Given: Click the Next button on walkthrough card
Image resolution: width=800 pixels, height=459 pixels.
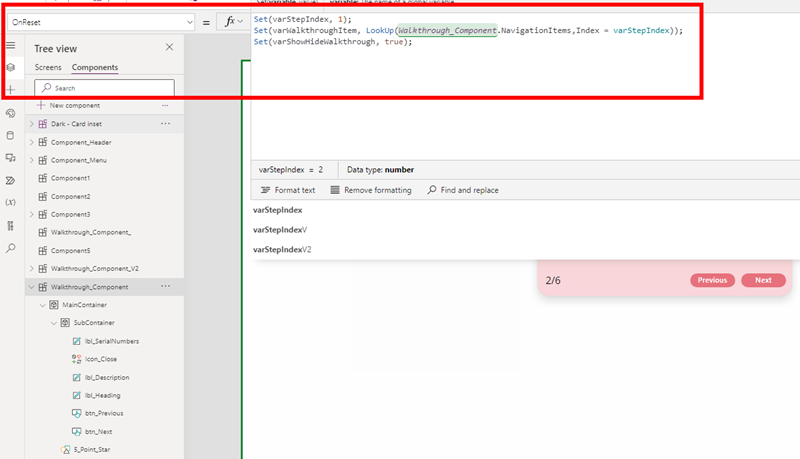Looking at the screenshot, I should pos(763,280).
